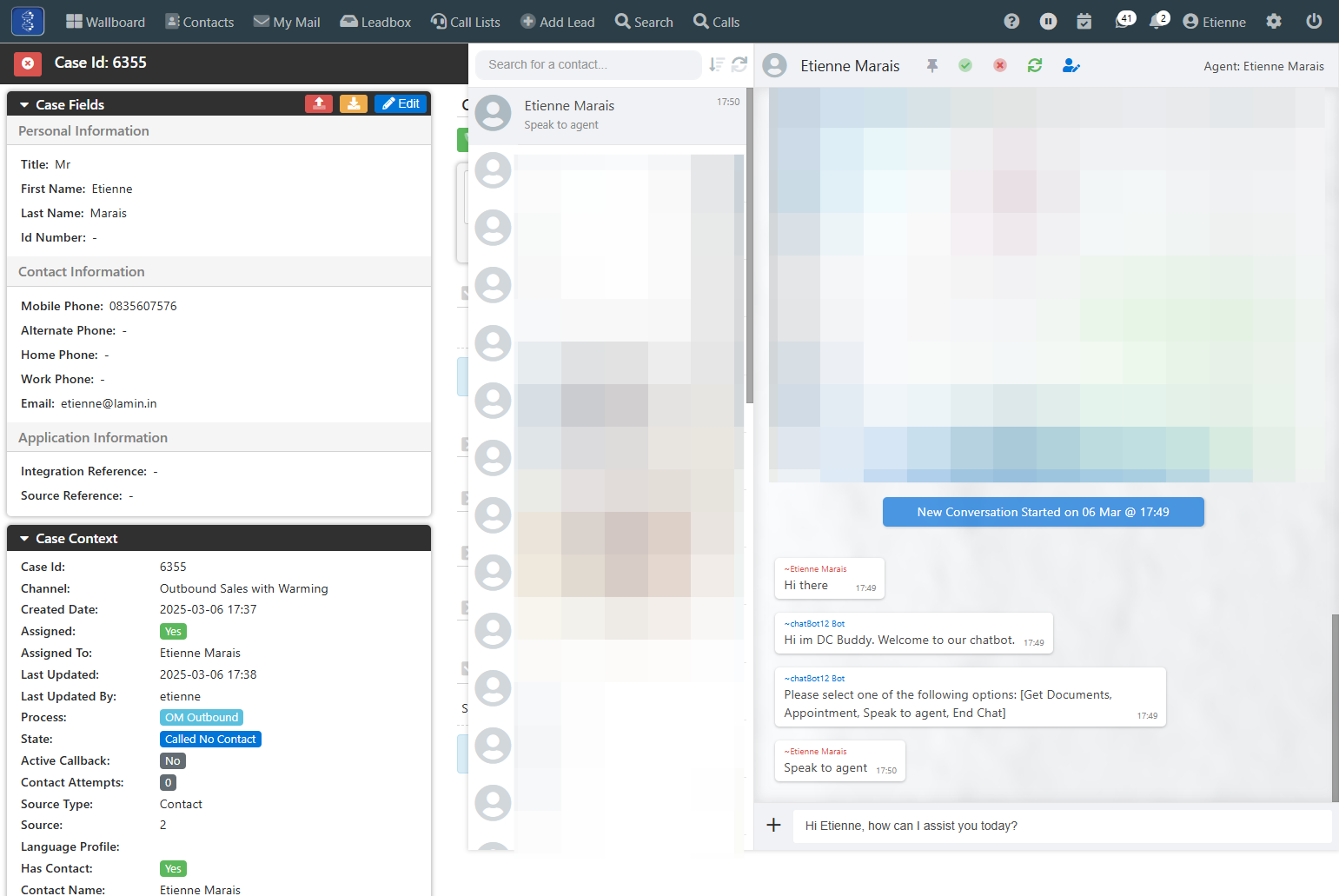
Task: Click the power logout icon
Action: pos(1314,22)
